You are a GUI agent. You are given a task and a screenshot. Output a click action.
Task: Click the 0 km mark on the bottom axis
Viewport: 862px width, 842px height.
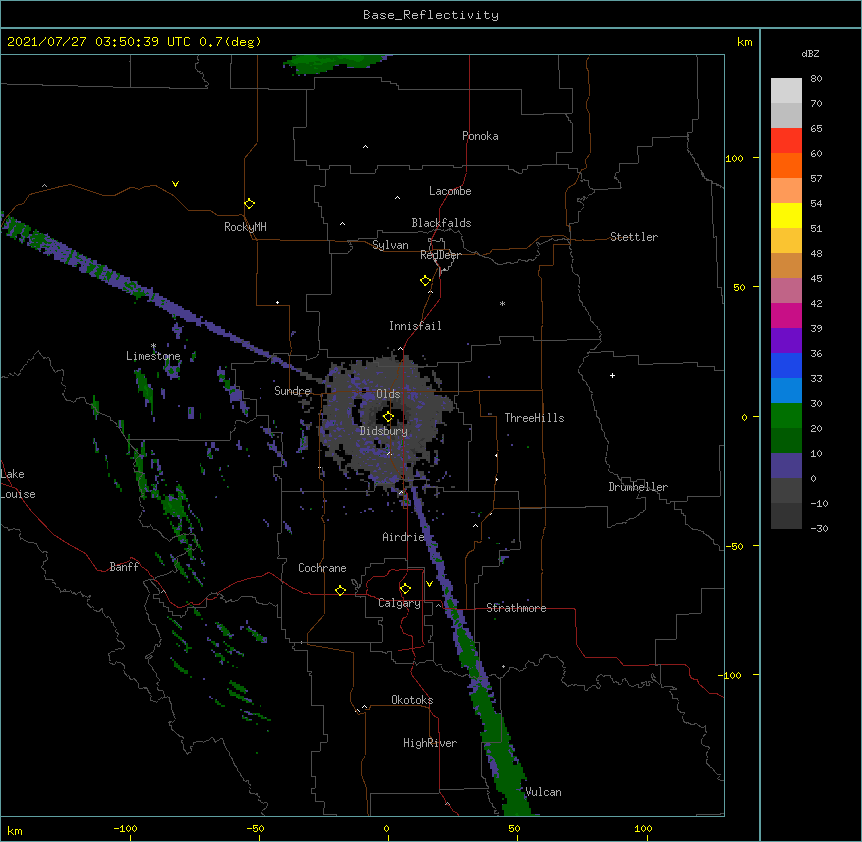pyautogui.click(x=386, y=828)
